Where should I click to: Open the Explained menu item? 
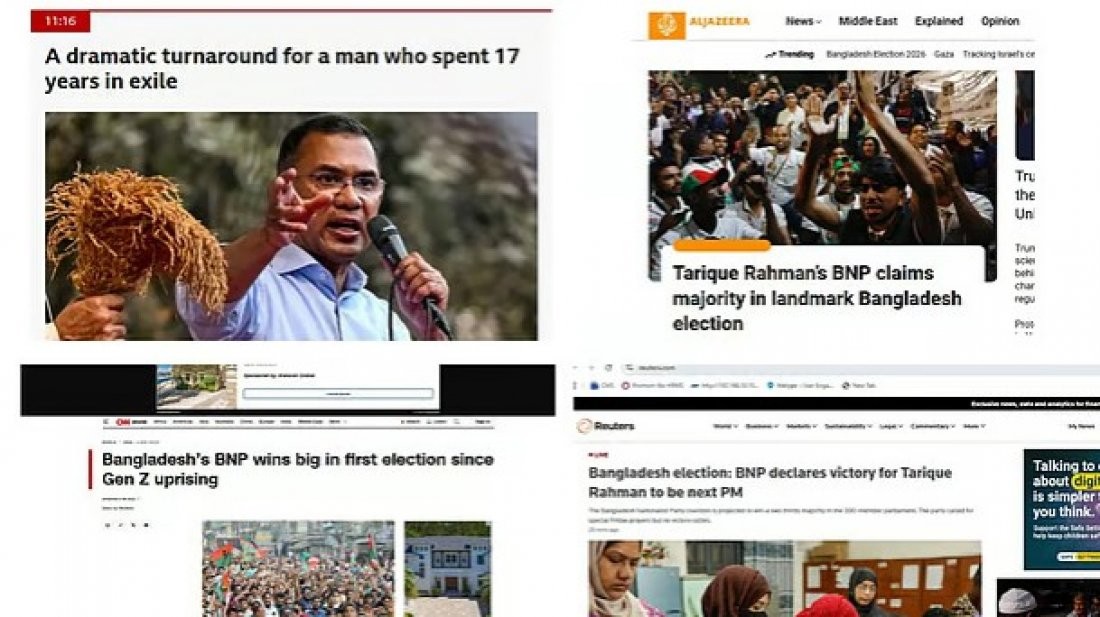[x=939, y=21]
